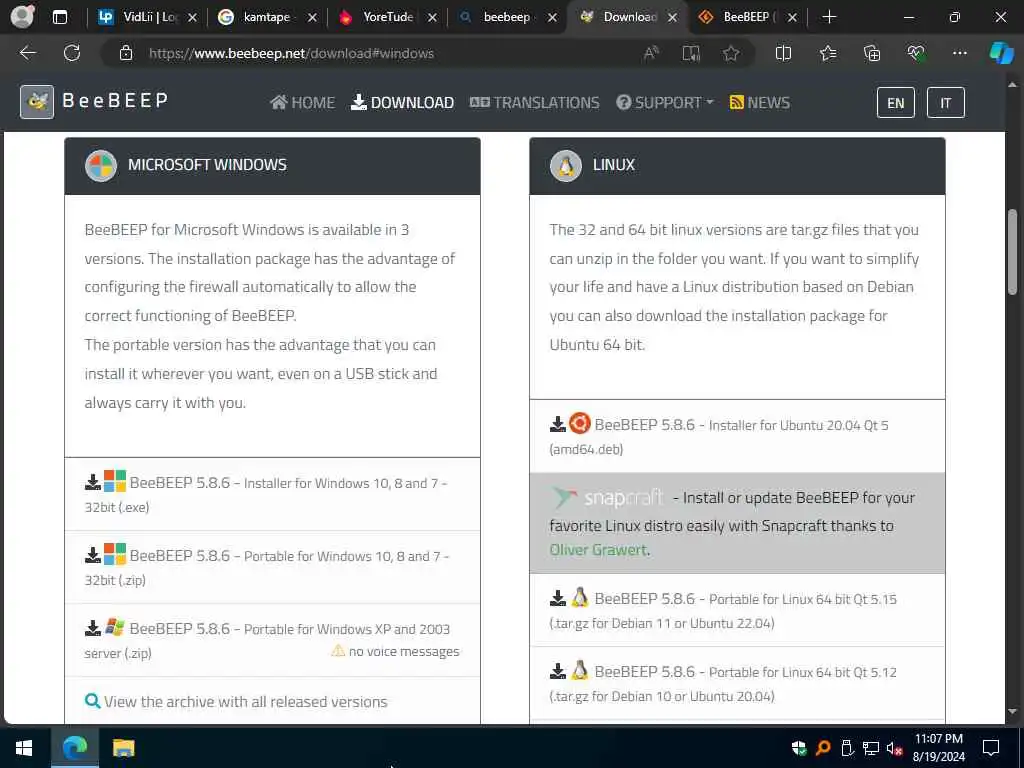Click the muted volume tray icon

894,748
